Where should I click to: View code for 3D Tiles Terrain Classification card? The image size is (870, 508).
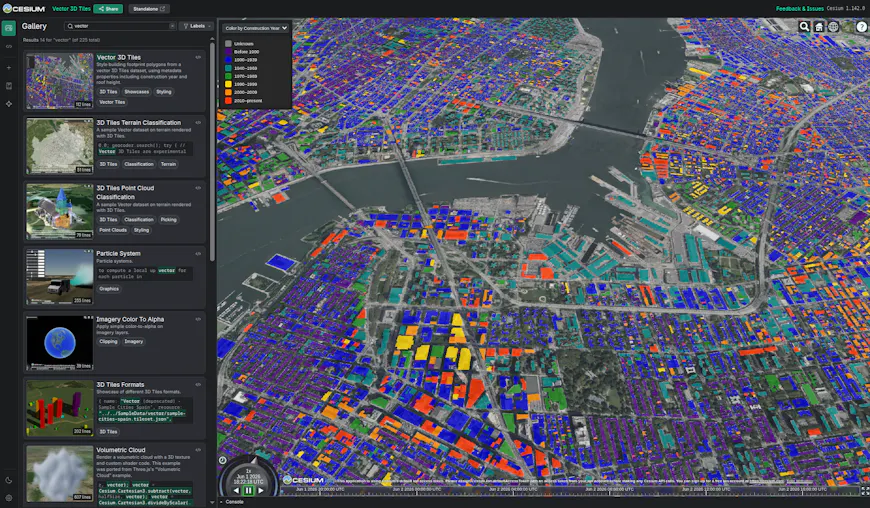pos(198,123)
